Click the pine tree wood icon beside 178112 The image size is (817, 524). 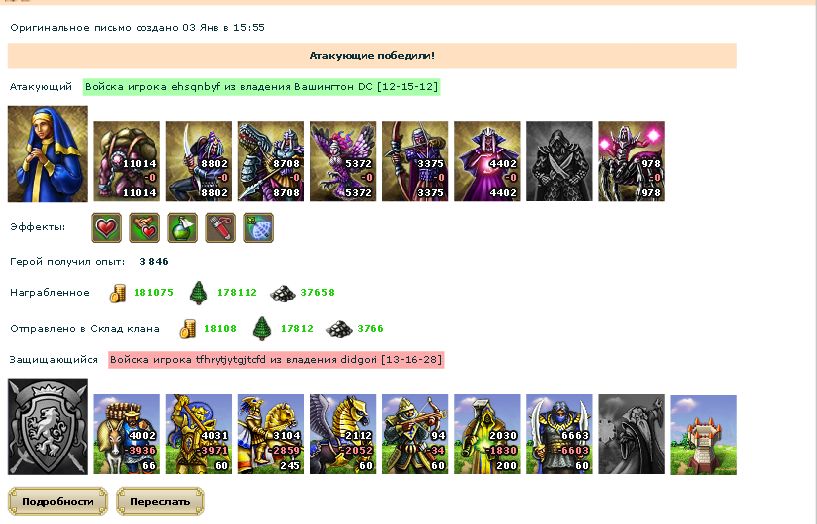(199, 292)
